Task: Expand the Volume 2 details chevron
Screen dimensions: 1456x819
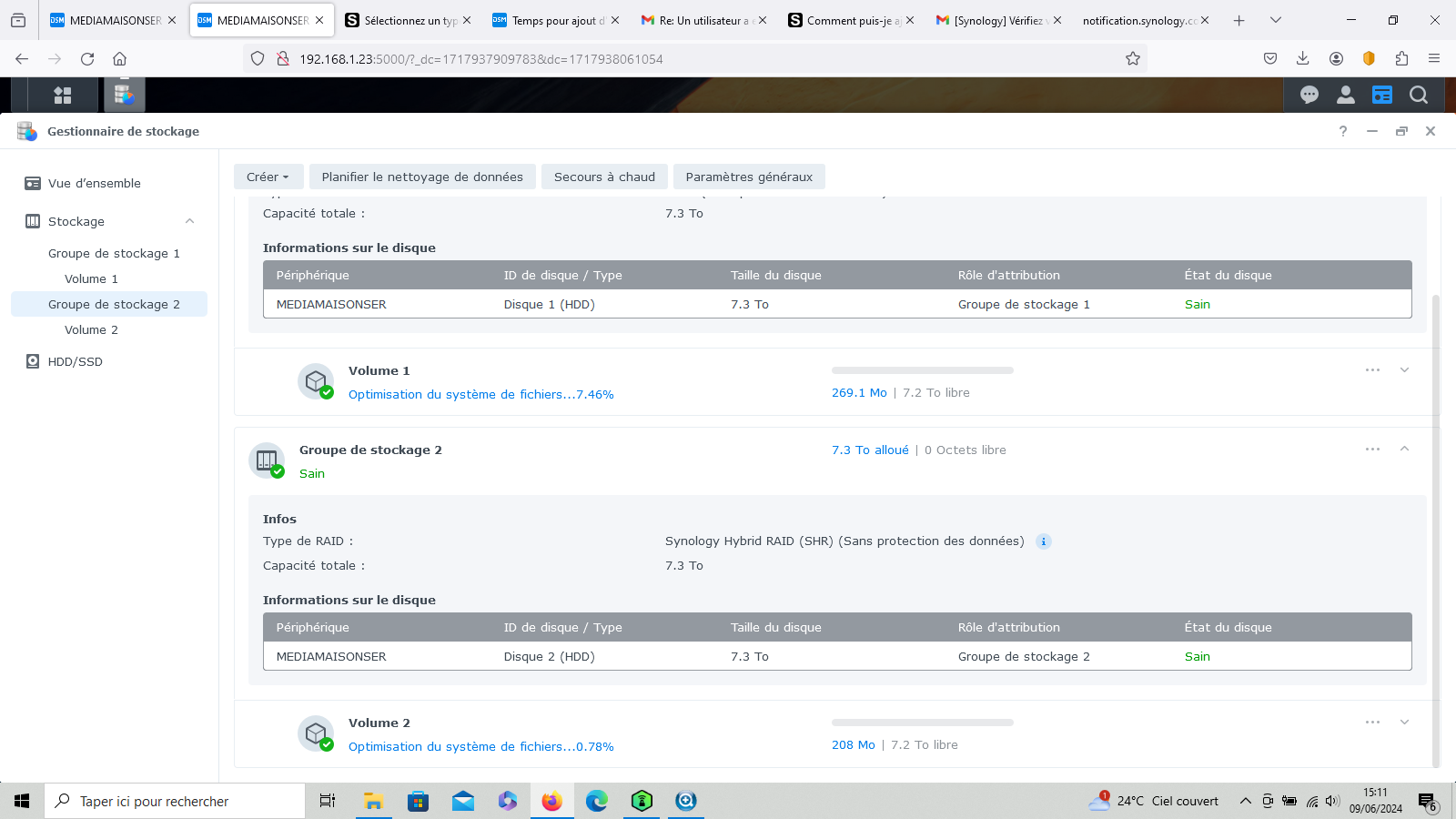Action: (x=1404, y=723)
